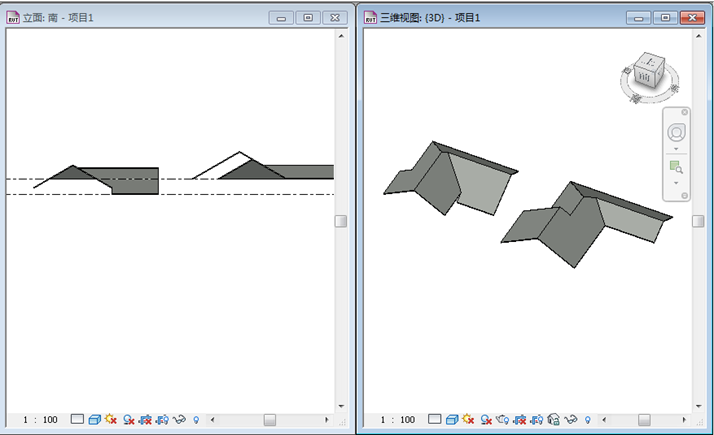Close the navigation bar with its X button

tap(685, 112)
